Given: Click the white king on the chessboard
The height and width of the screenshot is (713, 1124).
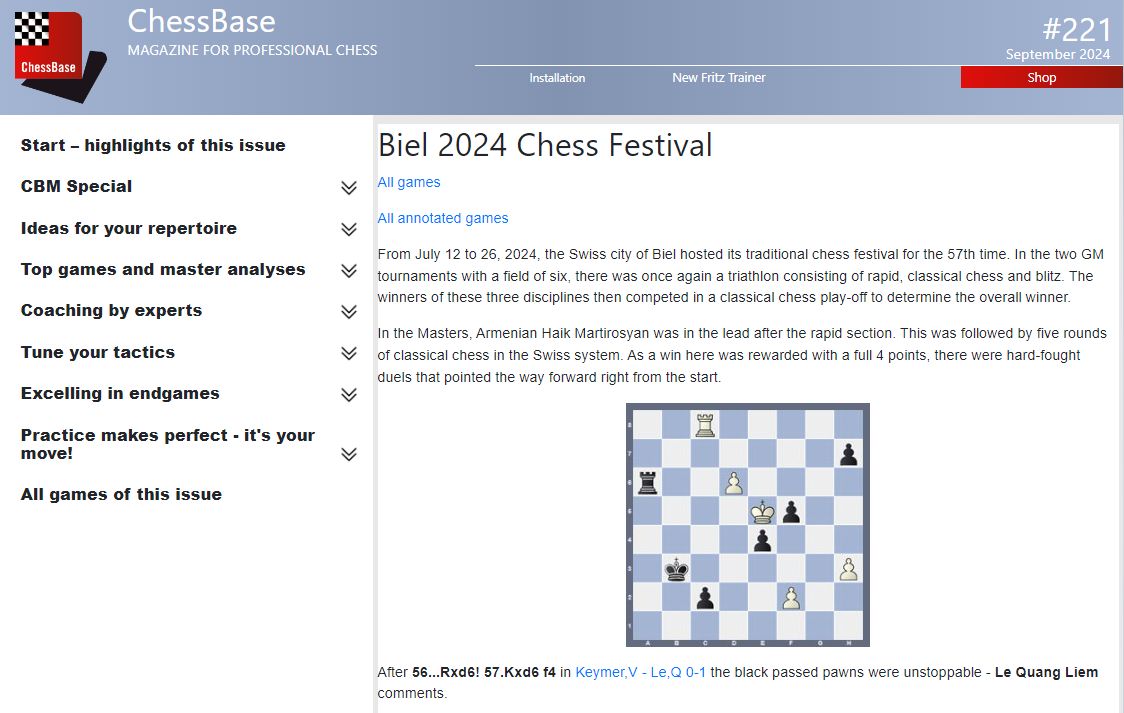Looking at the screenshot, I should (x=763, y=512).
